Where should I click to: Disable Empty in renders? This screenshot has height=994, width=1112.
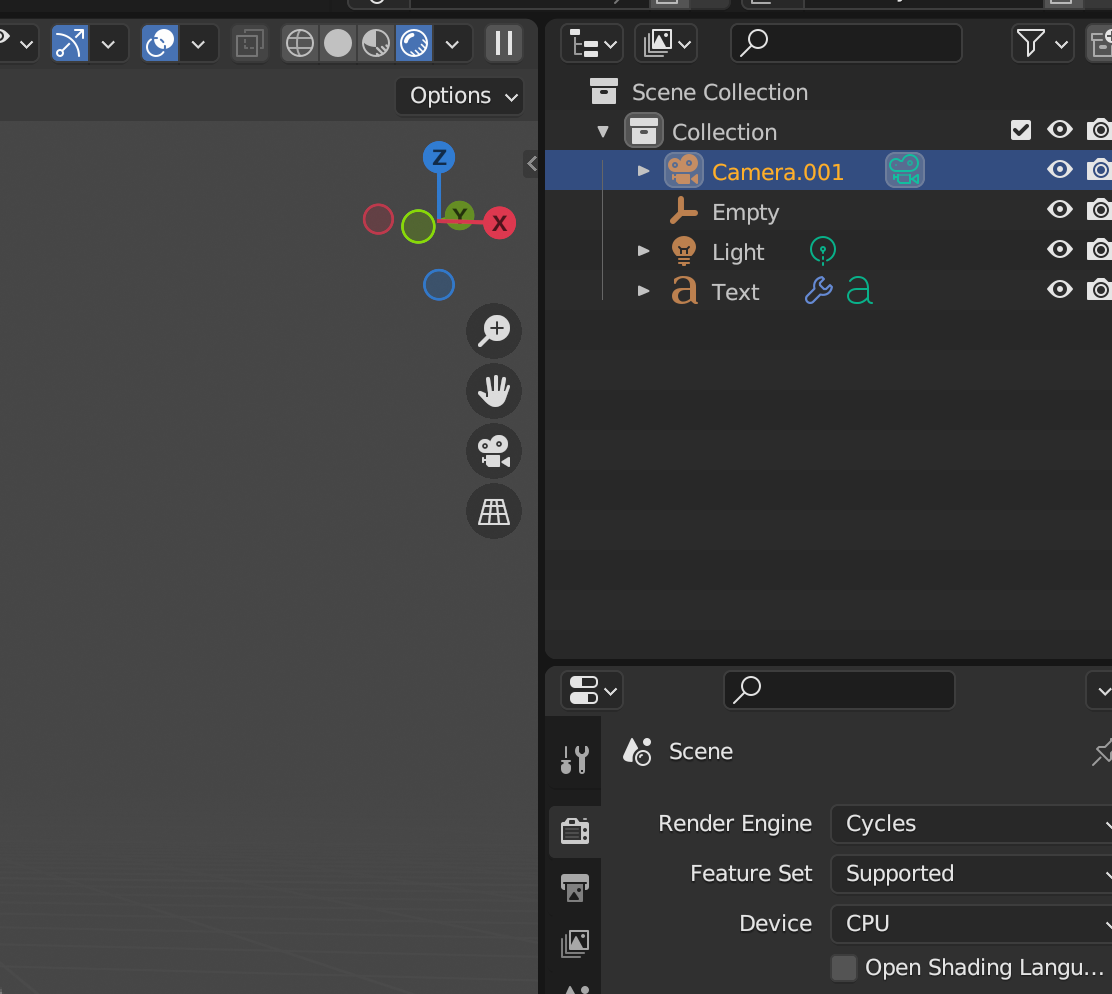[1099, 210]
